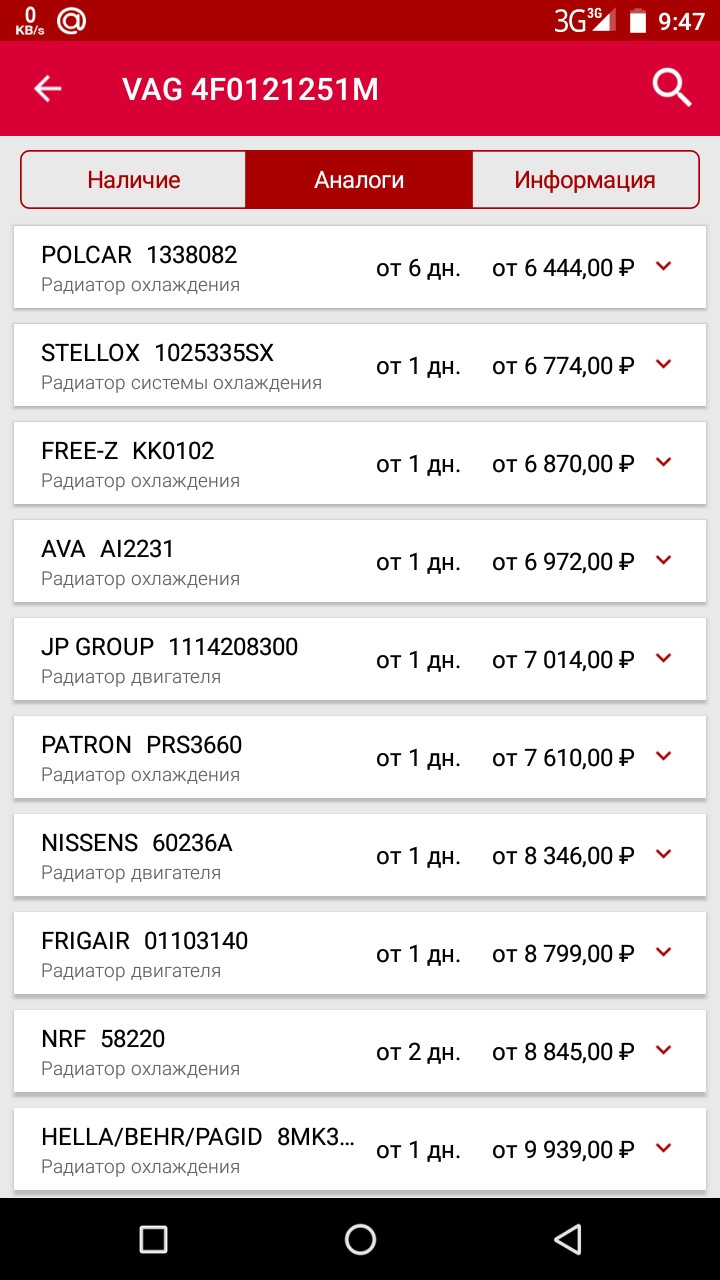Viewport: 720px width, 1280px height.
Task: Expand JP GROUP 1114208300 chevron
Action: pyautogui.click(x=663, y=658)
